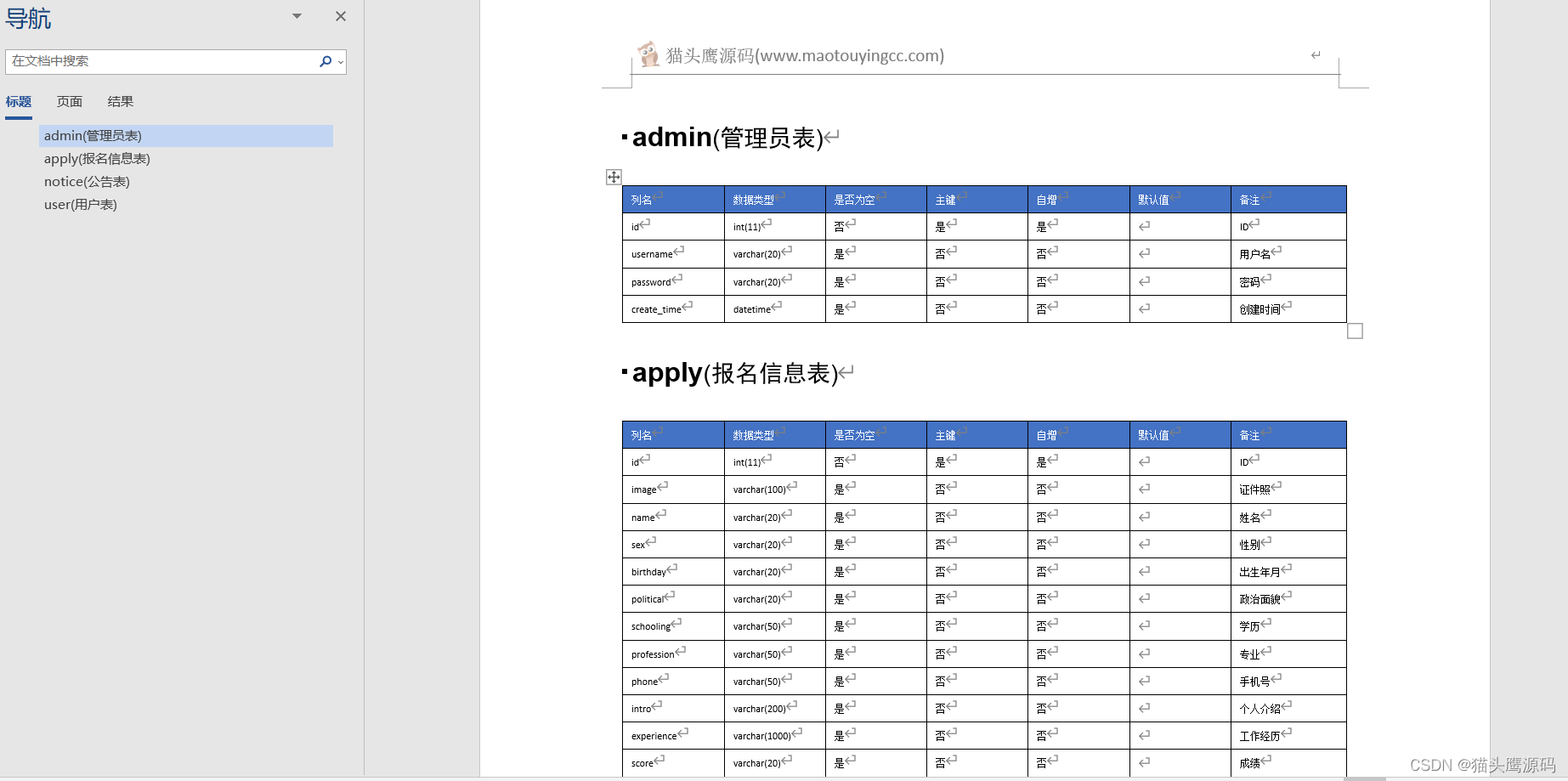Screen dimensions: 1568x781
Task: Click the apply(报名信息表) document heading
Action: [735, 373]
